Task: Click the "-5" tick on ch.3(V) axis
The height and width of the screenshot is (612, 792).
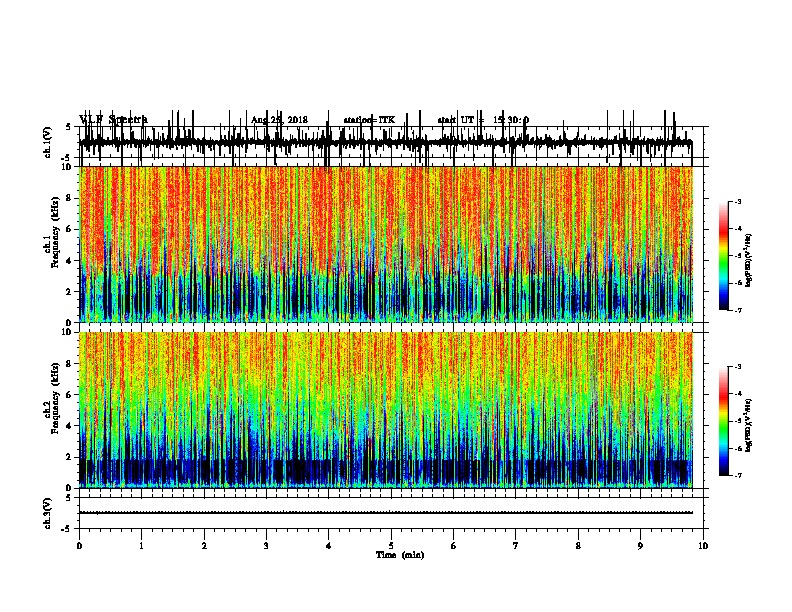Action: (x=67, y=529)
